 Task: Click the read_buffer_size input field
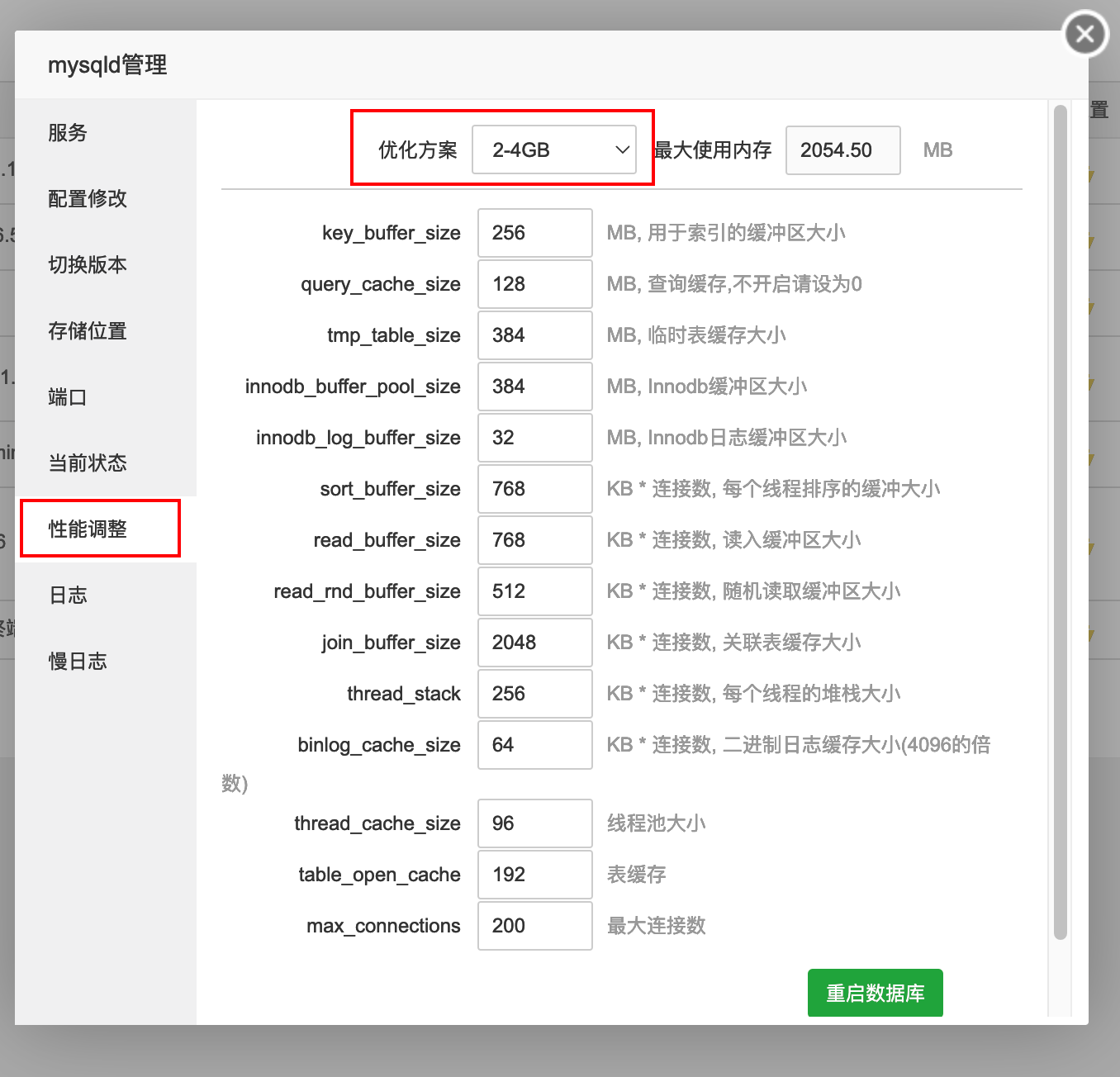tap(535, 540)
